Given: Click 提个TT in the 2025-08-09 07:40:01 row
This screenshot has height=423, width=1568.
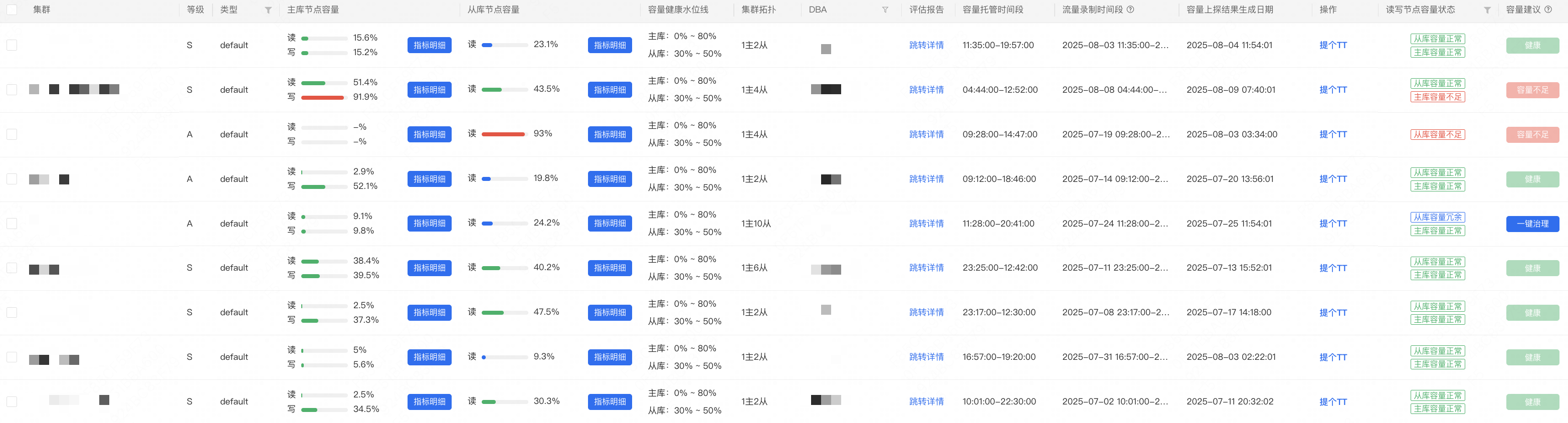Looking at the screenshot, I should point(1332,90).
